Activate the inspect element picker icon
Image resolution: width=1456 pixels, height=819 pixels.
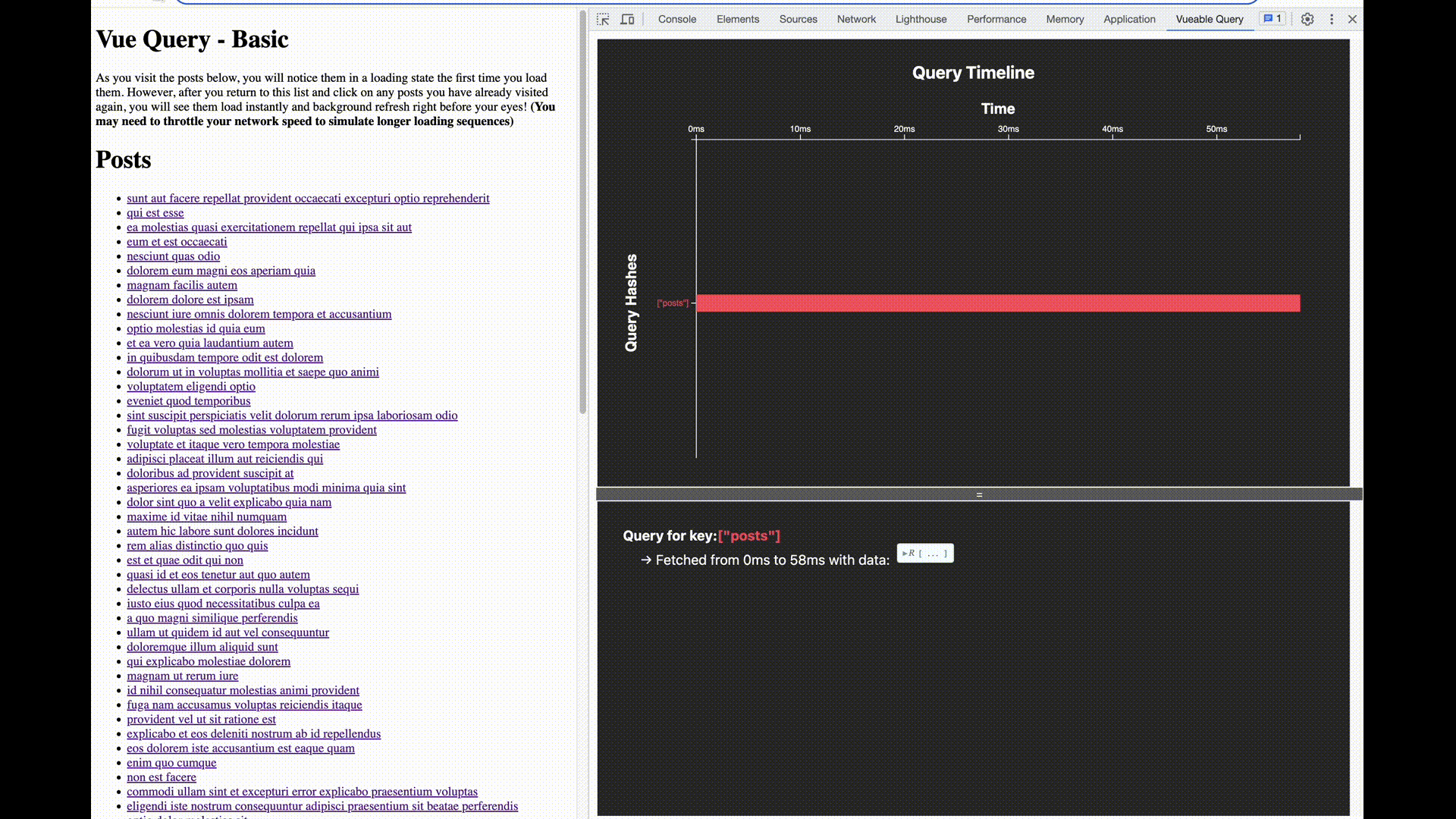603,19
